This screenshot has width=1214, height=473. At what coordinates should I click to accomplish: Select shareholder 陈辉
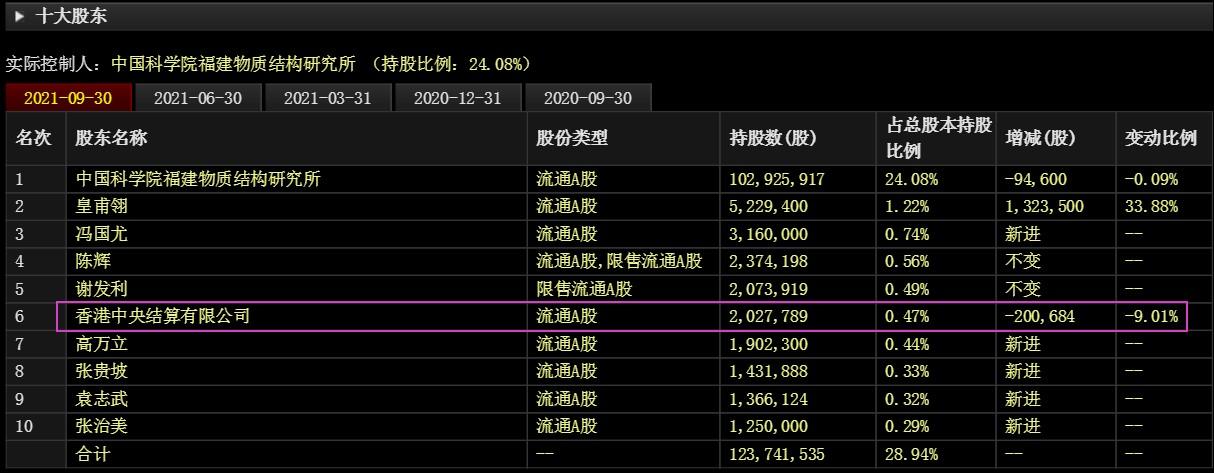94,262
